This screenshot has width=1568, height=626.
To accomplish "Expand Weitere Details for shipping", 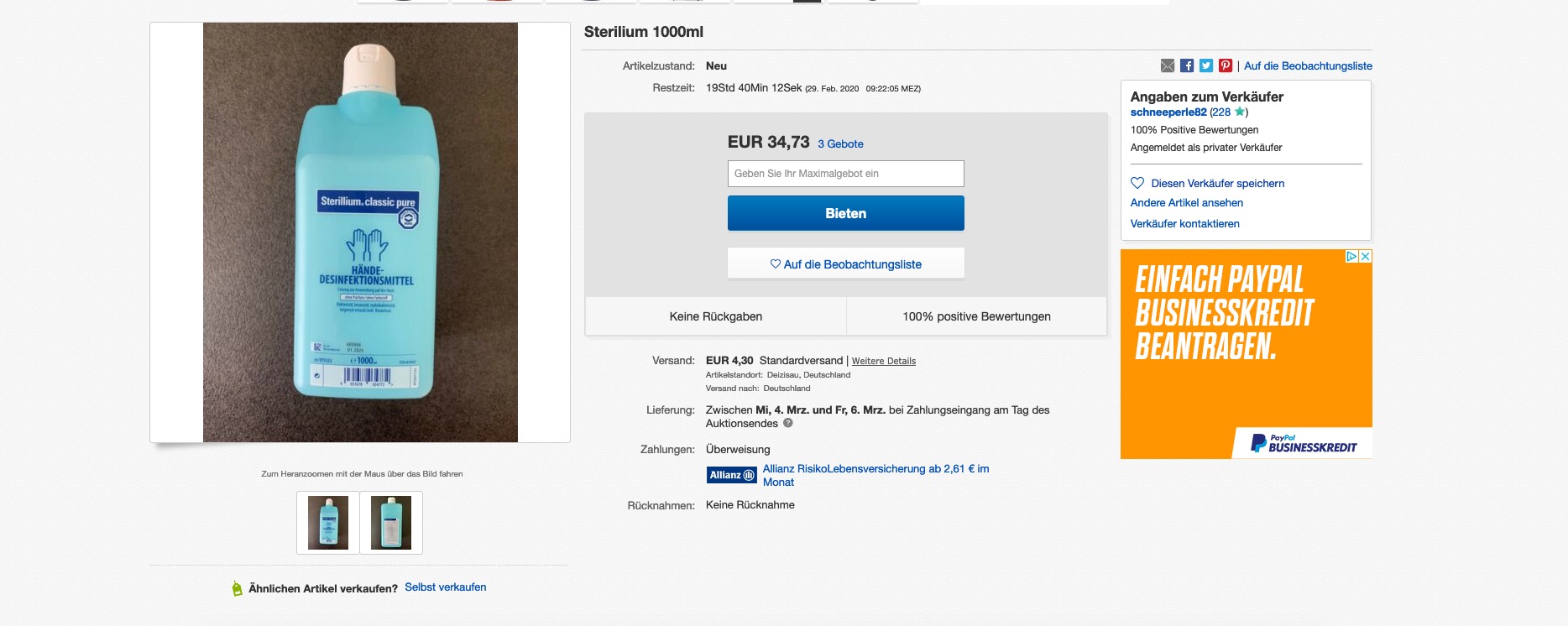I will click(x=883, y=361).
